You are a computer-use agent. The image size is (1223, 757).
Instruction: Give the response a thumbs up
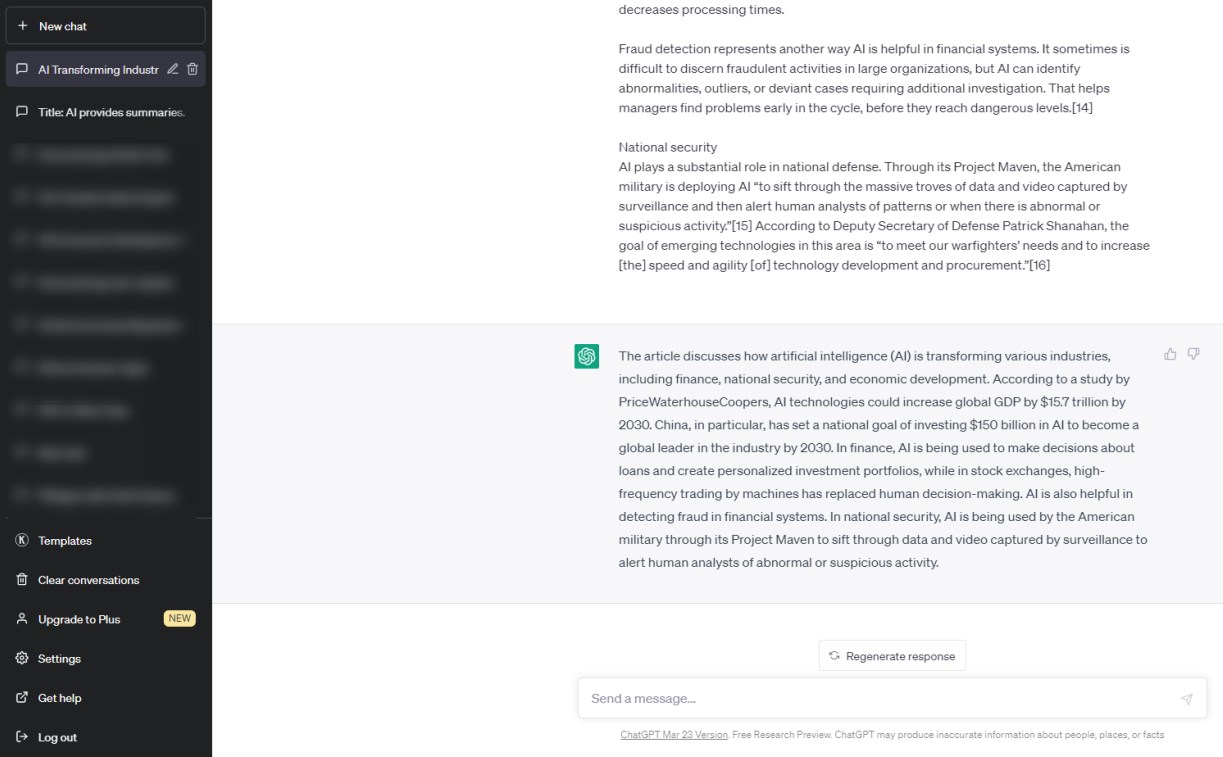click(x=1169, y=353)
